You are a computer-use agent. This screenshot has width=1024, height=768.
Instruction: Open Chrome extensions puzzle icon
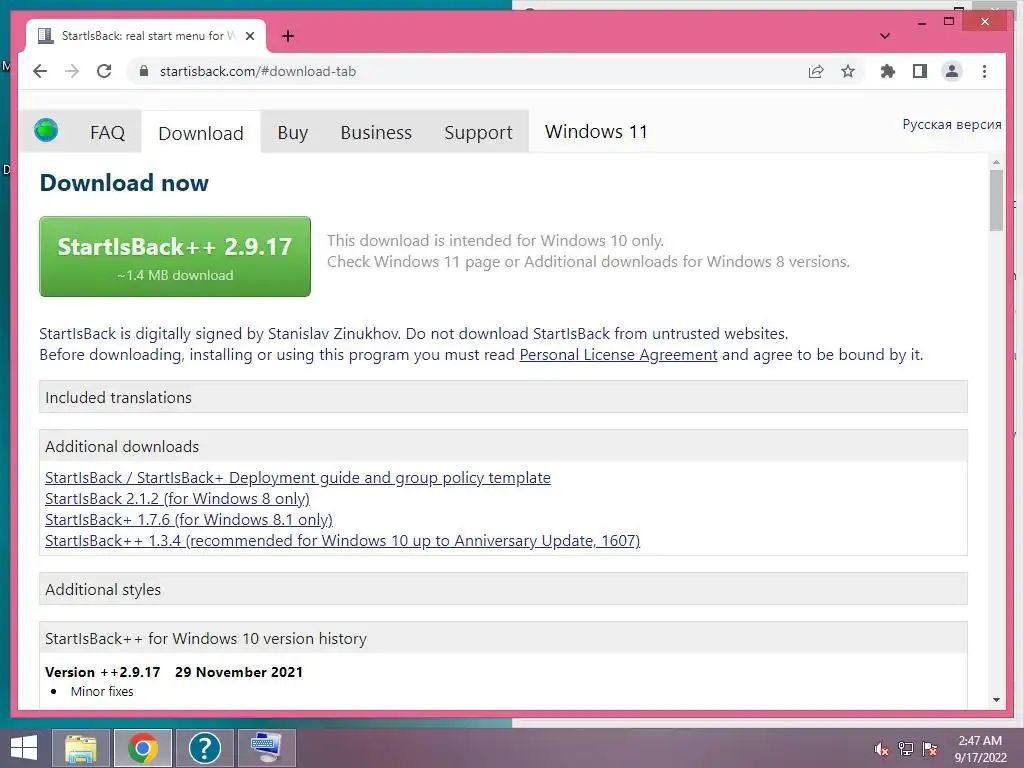click(888, 71)
